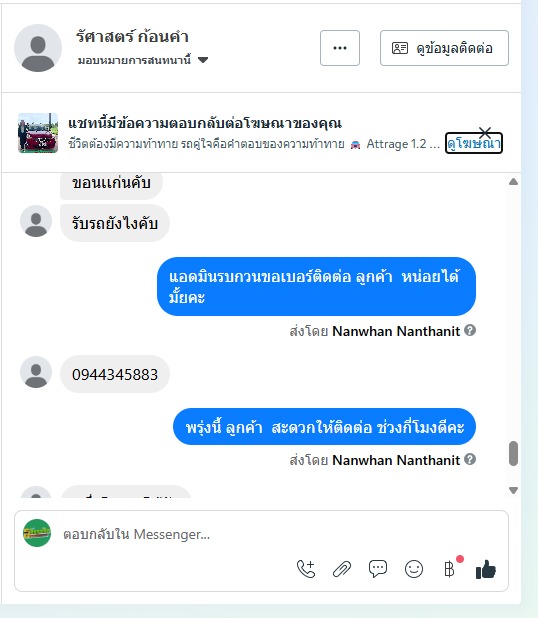Click help icon beside second Nanwhan Nanthanit label
The height and width of the screenshot is (618, 538).
pos(470,459)
